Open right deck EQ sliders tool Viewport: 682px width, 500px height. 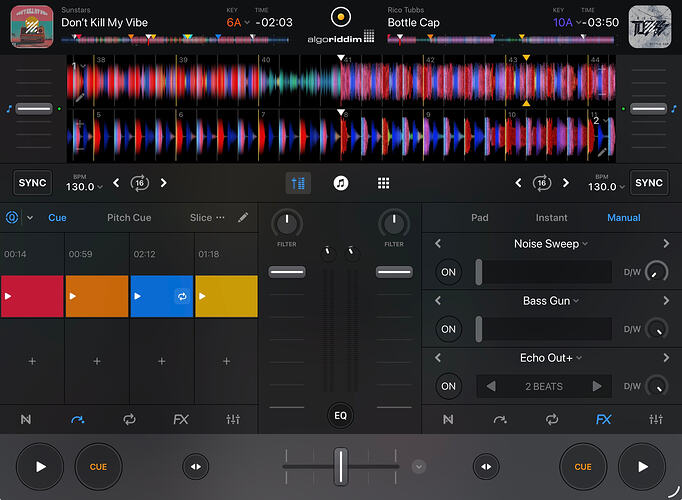coord(655,419)
